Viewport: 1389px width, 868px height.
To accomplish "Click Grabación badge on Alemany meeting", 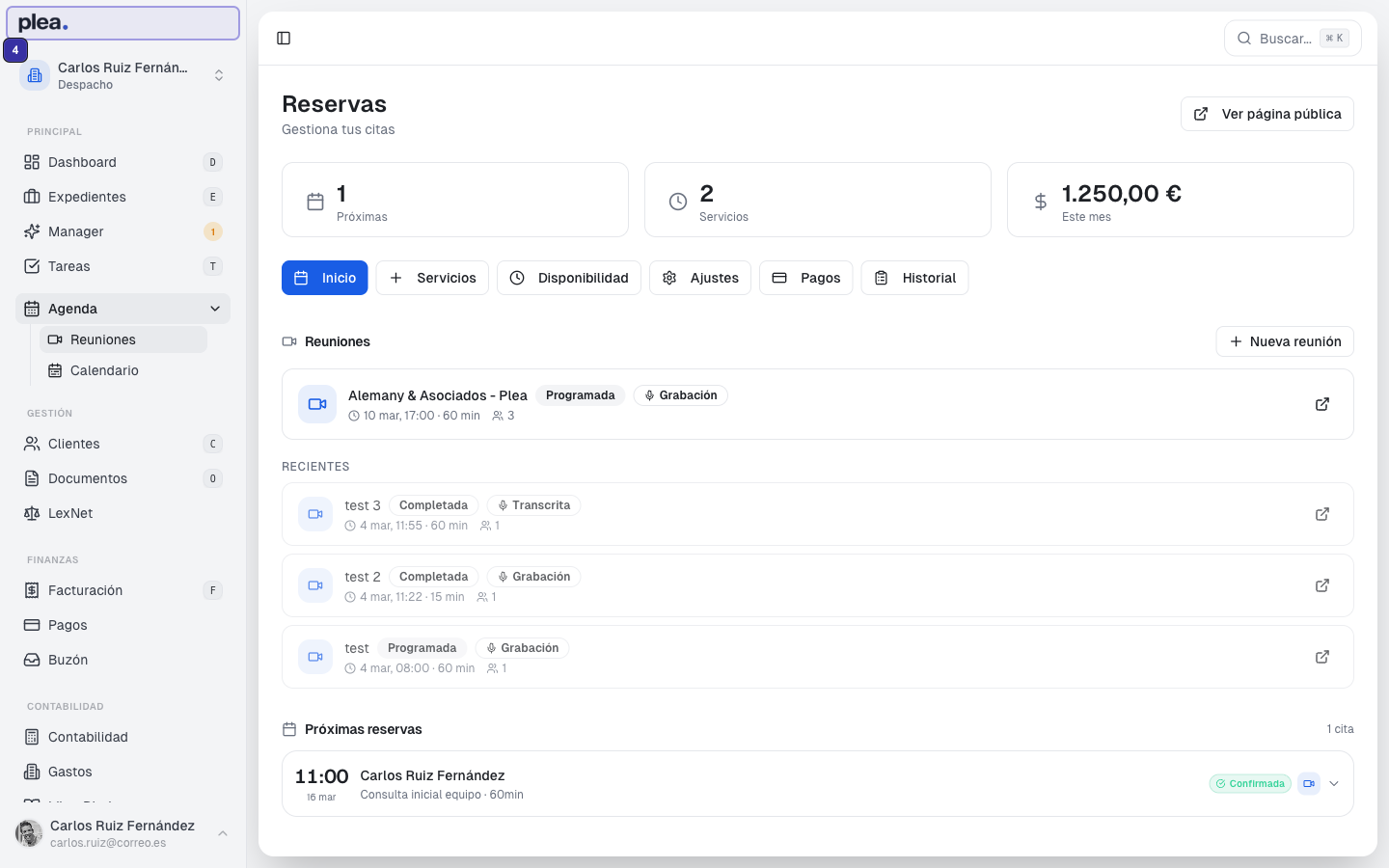I will (x=681, y=395).
